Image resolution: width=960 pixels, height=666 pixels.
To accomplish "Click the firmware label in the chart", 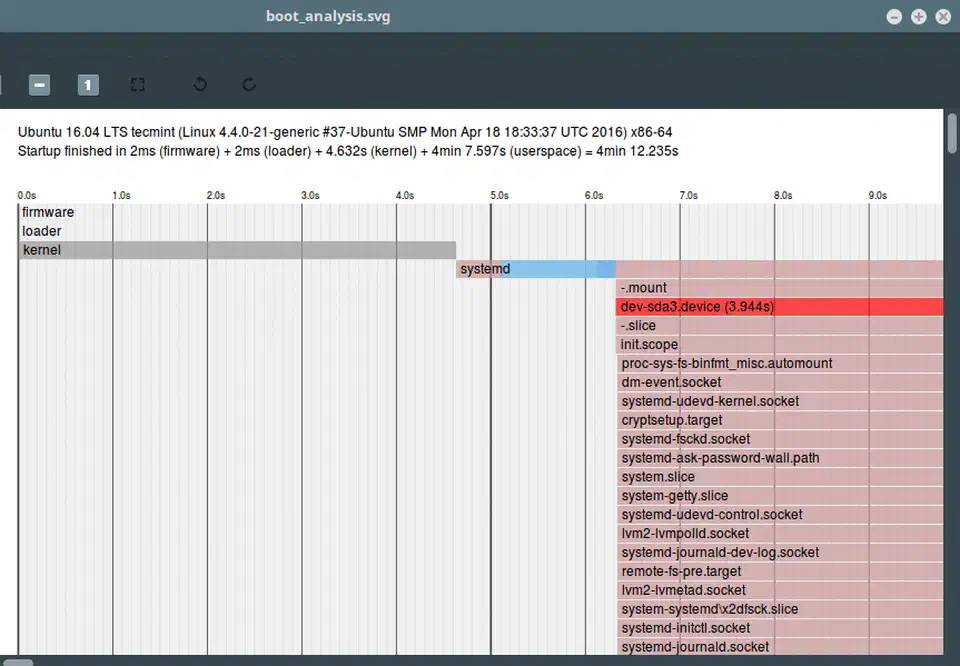I will pyautogui.click(x=48, y=211).
